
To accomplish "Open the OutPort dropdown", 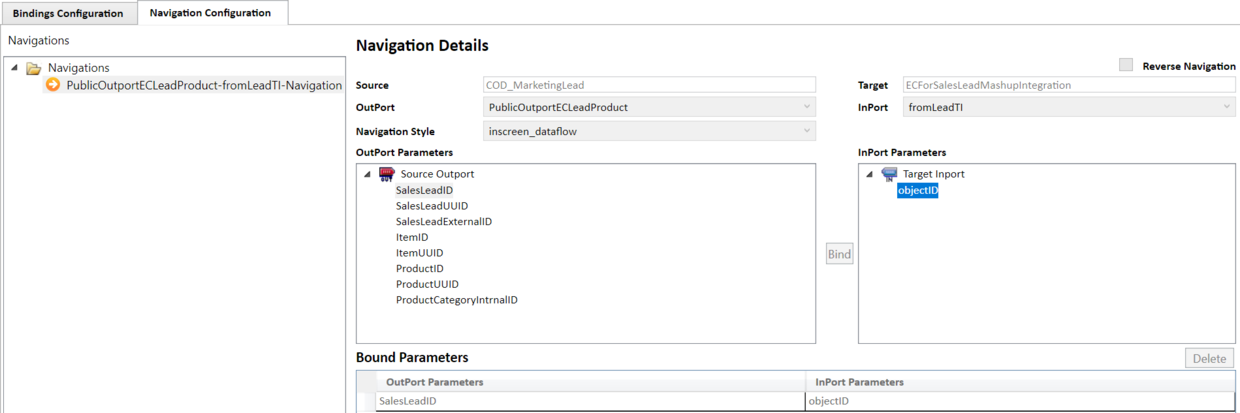I will (807, 107).
